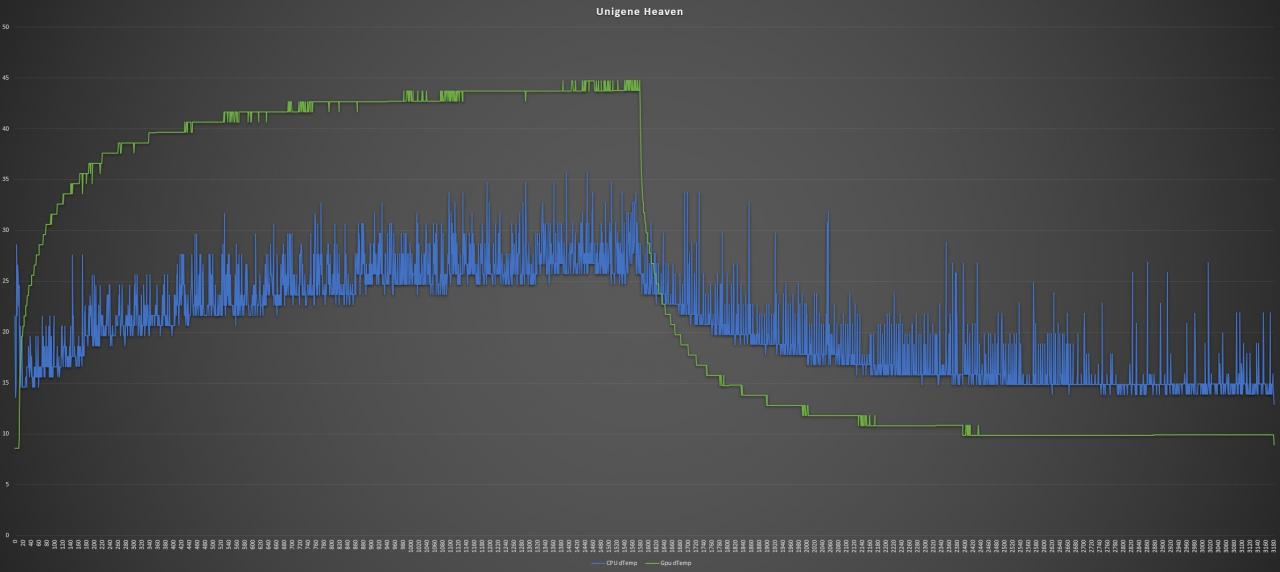The image size is (1280, 572).
Task: Select the y-axis label 45
Action: [x=6, y=78]
